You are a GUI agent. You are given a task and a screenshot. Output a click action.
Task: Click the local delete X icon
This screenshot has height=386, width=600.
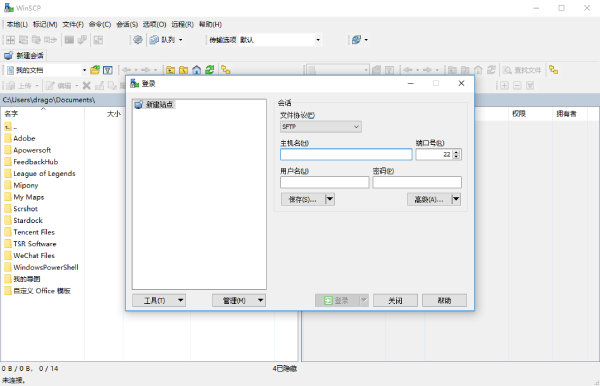tap(87, 86)
